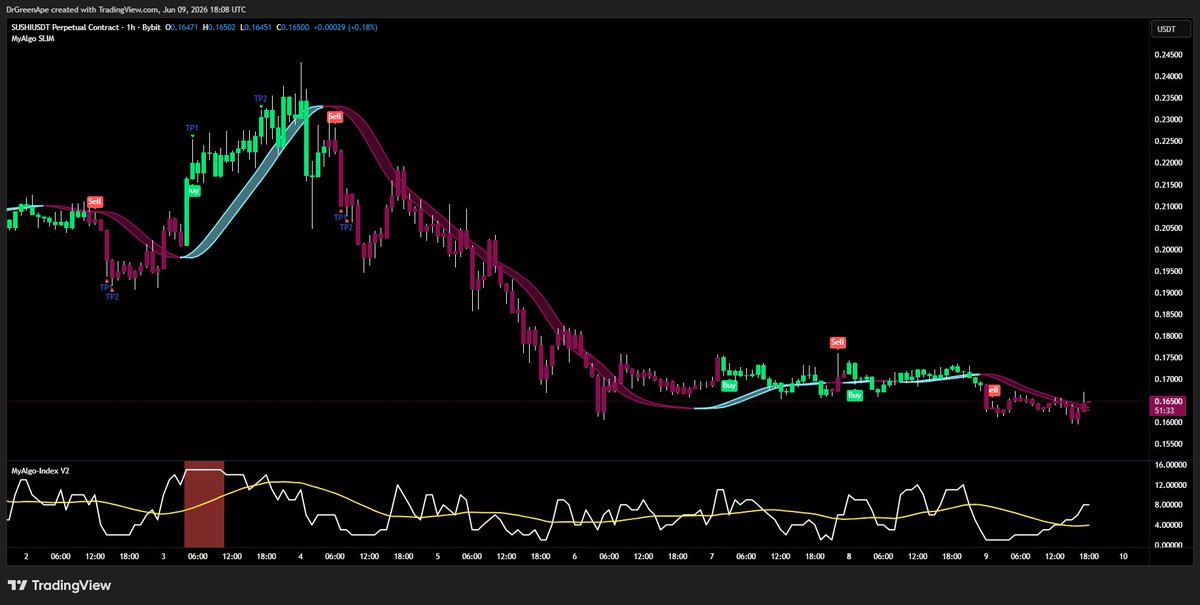Click the partially hidden Sell label on June 9
Screen dimensions: 1200x605
993,390
